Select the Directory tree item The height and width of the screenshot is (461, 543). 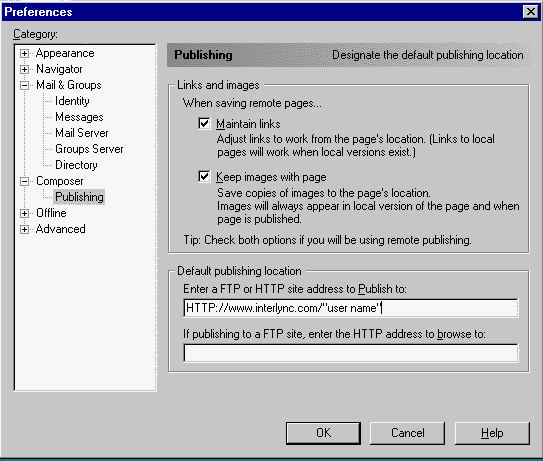(x=76, y=165)
